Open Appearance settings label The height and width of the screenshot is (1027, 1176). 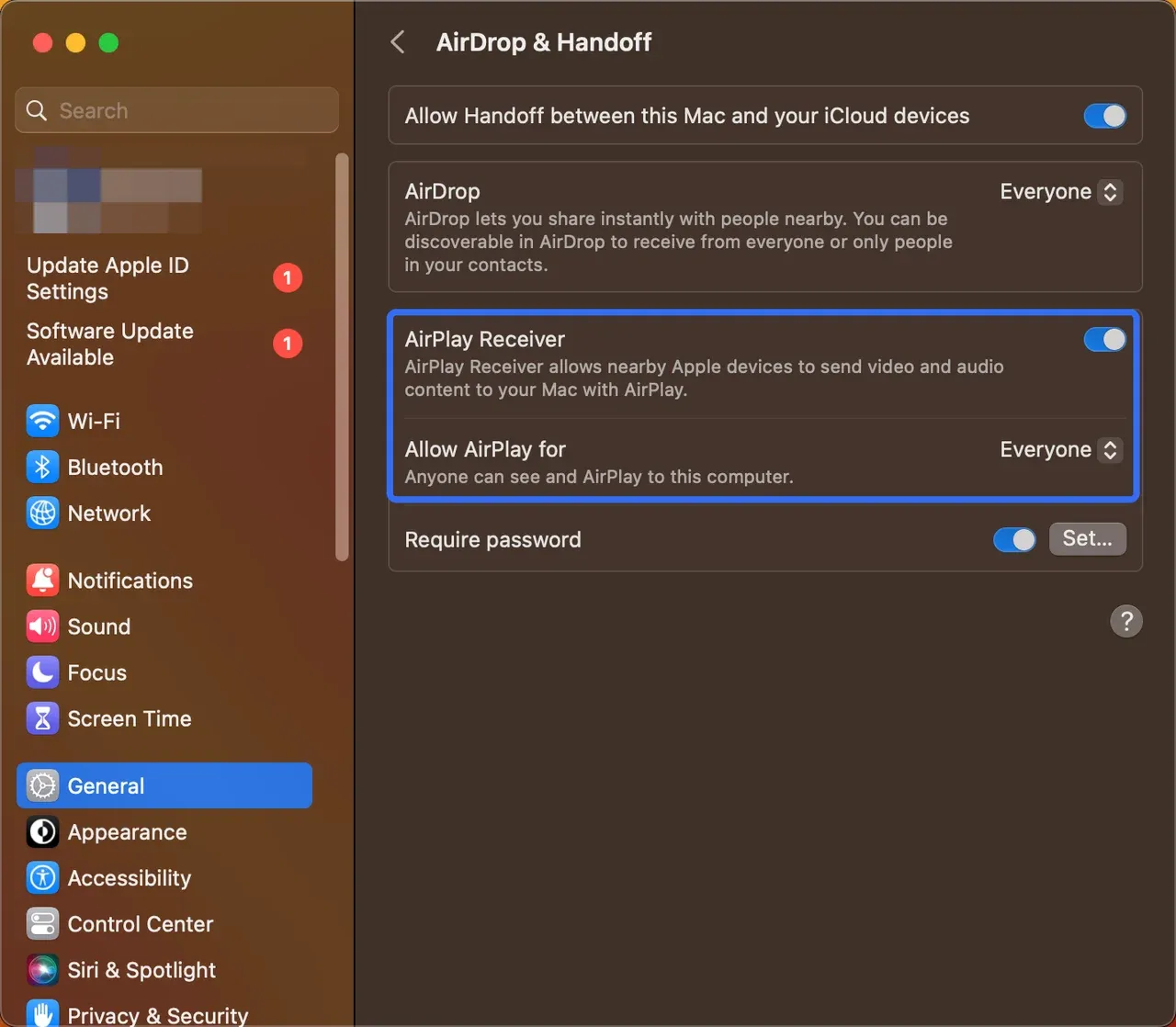coord(128,832)
